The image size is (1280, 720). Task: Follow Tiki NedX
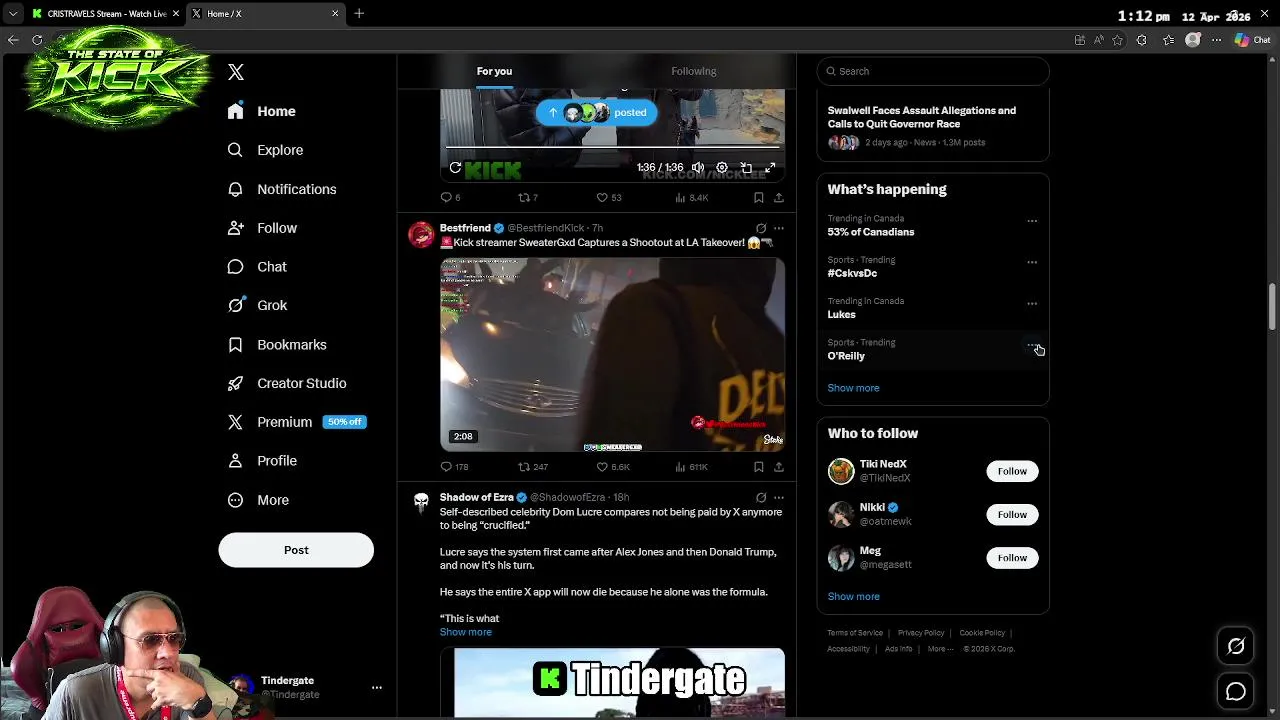coord(1012,471)
